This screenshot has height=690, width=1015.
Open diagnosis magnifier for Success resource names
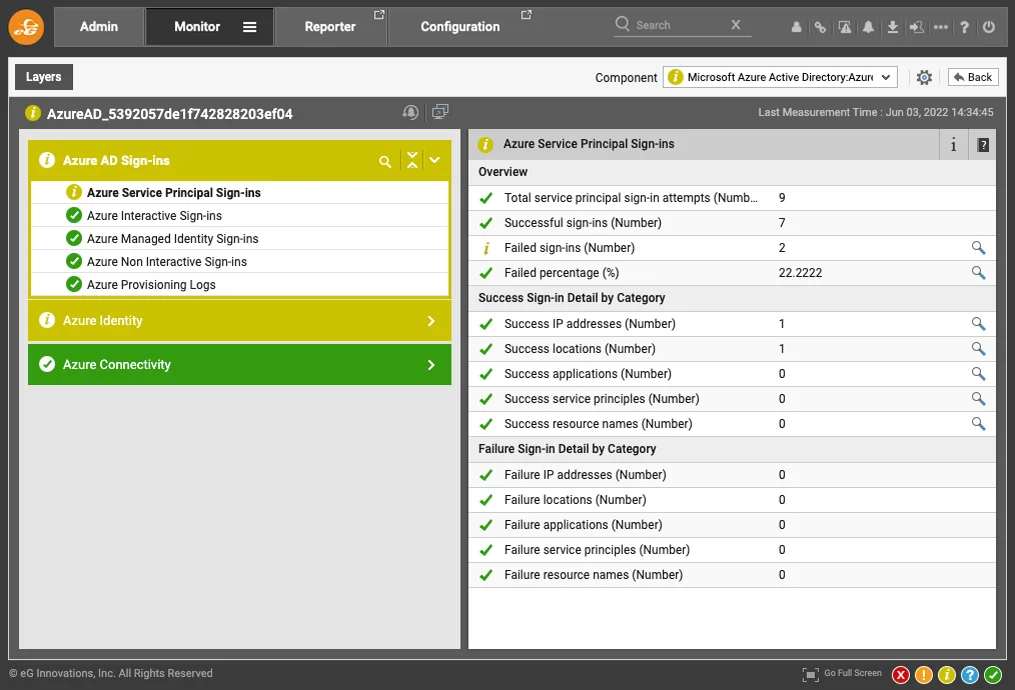tap(978, 424)
